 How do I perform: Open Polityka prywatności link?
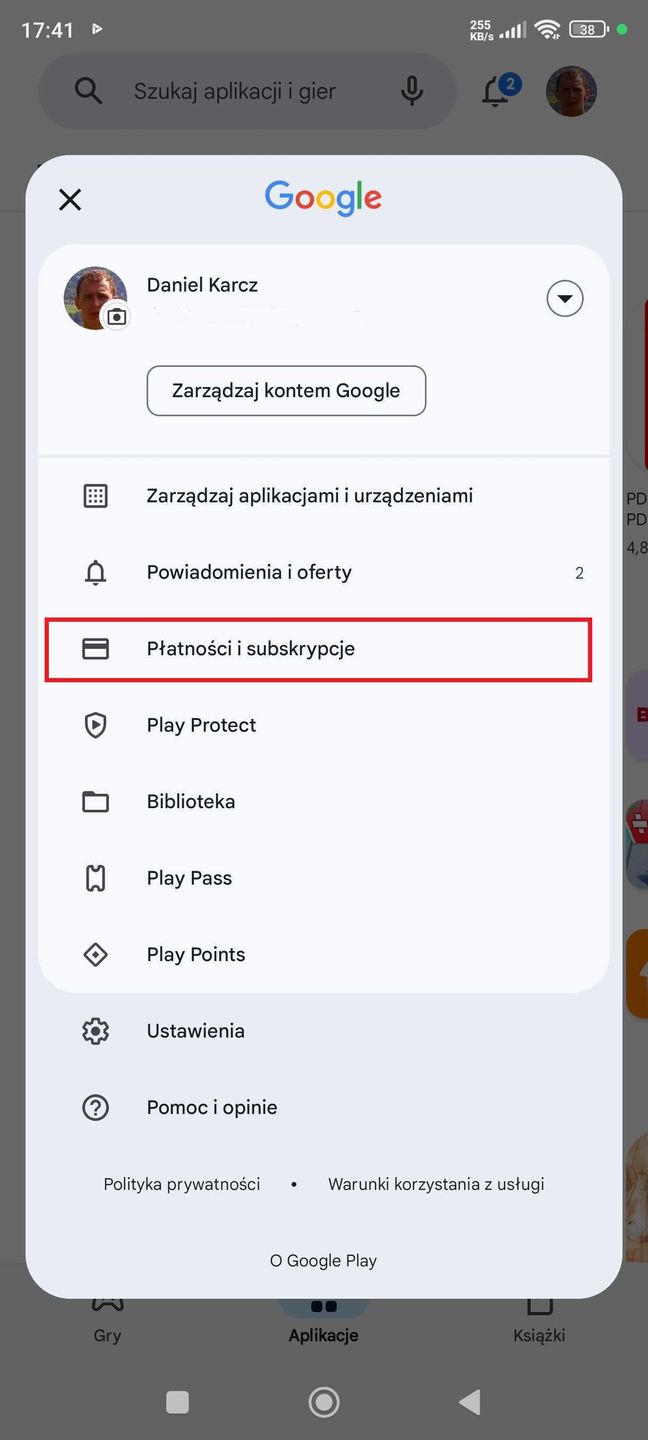(x=182, y=1184)
